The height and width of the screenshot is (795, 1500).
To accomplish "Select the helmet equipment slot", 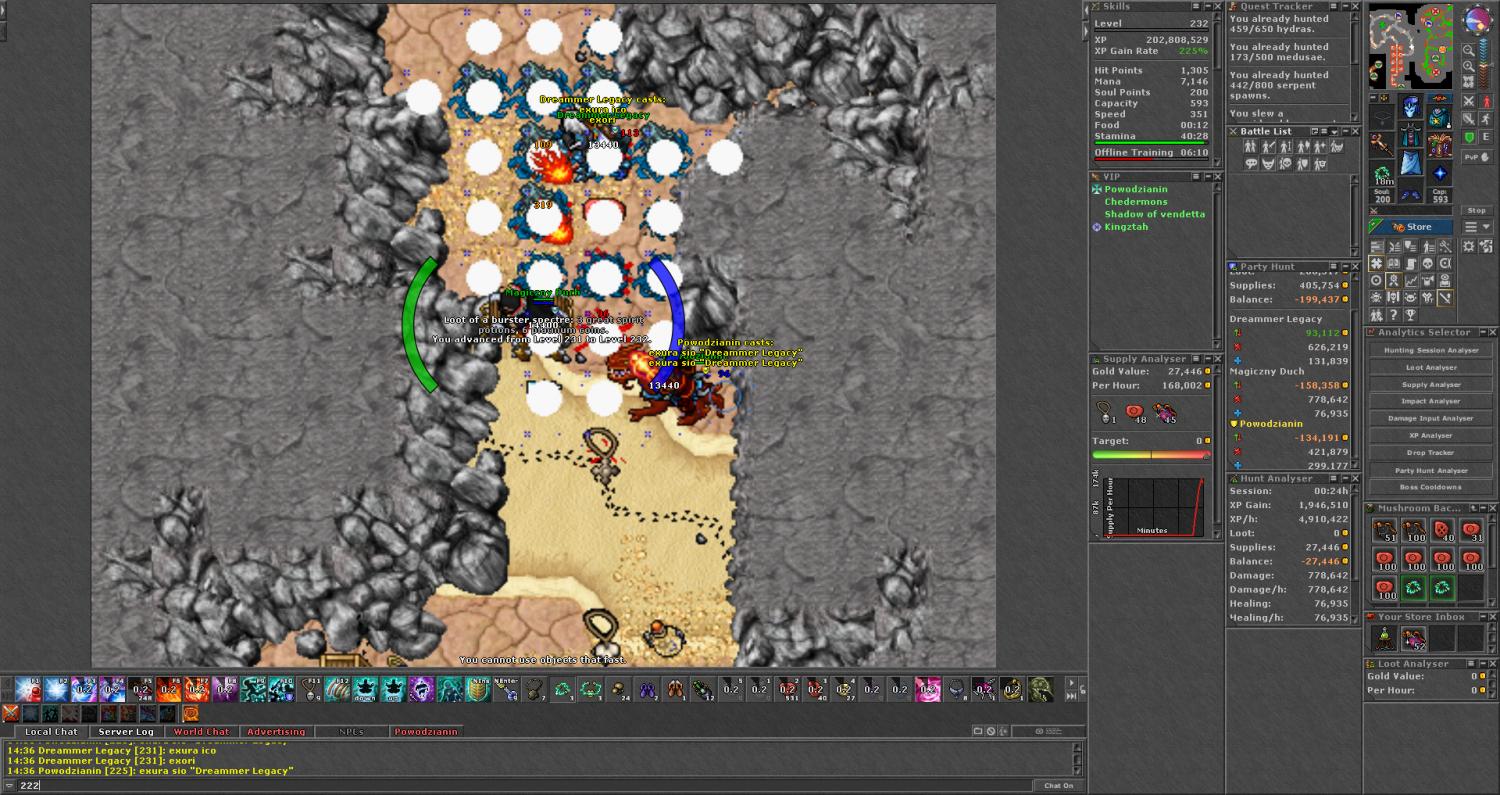I will 1410,107.
